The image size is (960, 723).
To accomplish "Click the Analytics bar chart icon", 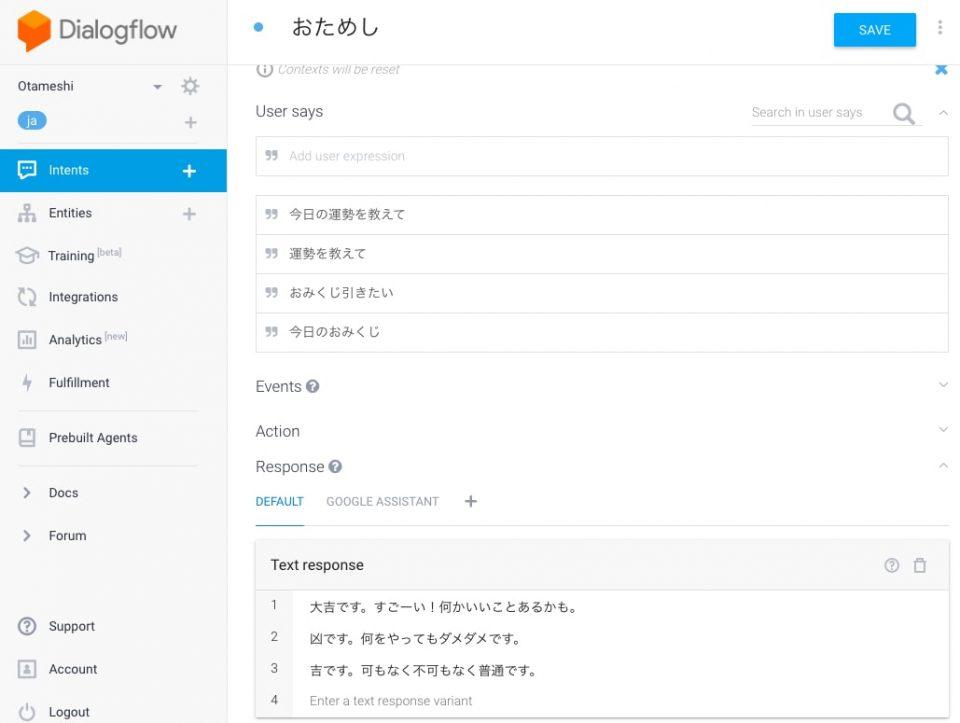I will tap(27, 339).
